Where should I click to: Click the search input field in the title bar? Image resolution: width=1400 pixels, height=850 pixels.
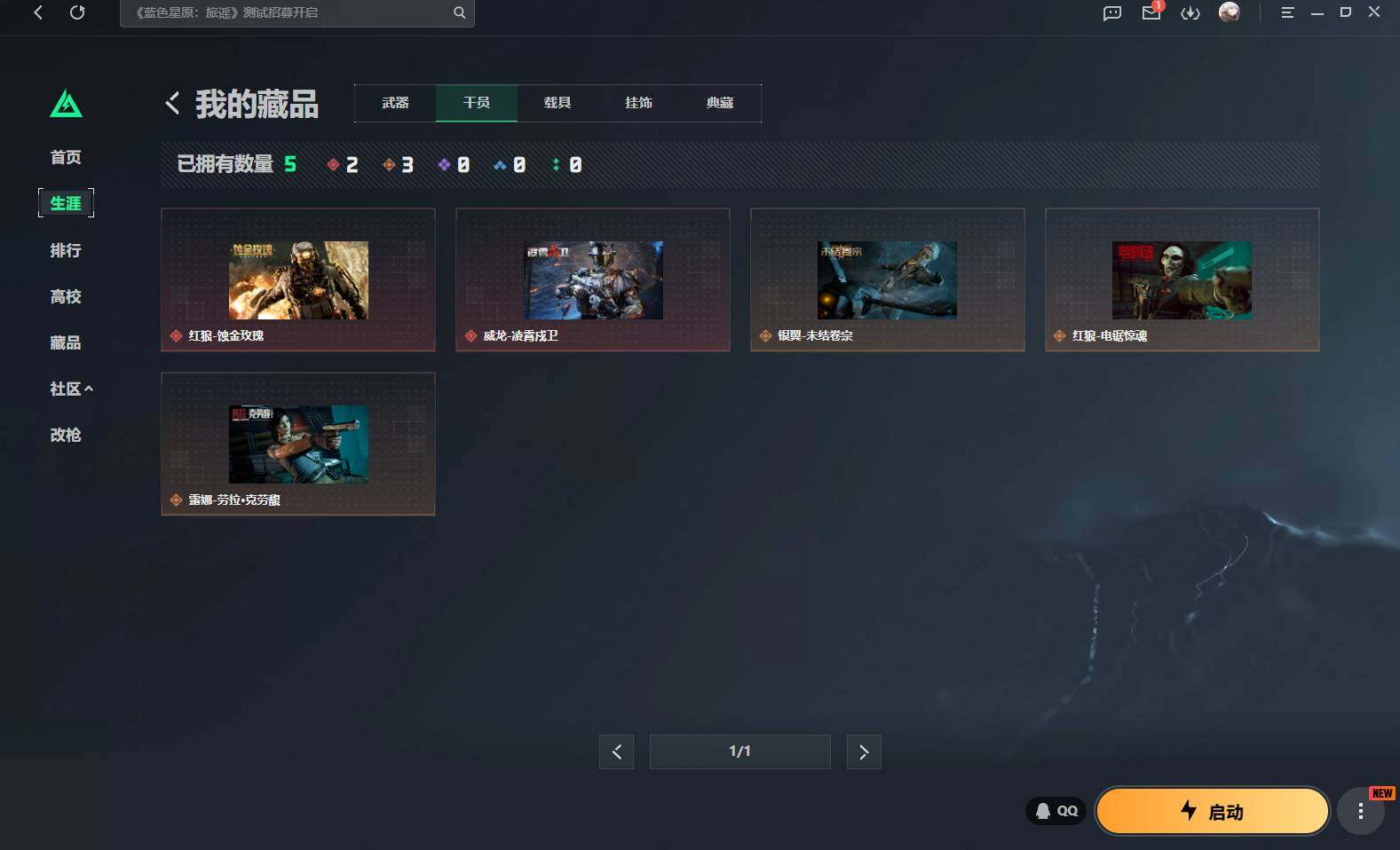pyautogui.click(x=297, y=12)
